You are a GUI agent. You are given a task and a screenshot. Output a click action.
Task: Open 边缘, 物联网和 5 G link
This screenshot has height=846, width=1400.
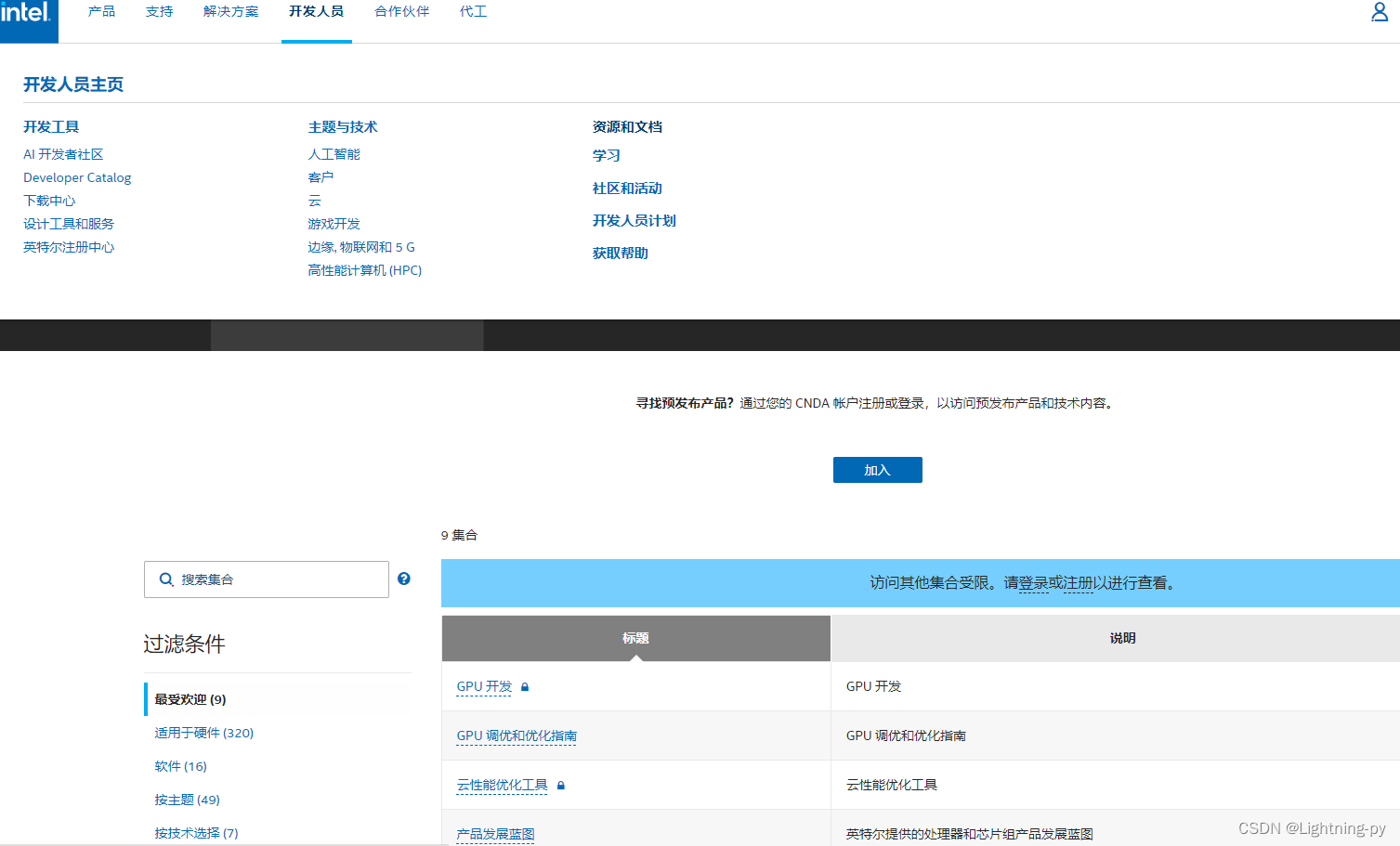click(x=361, y=247)
